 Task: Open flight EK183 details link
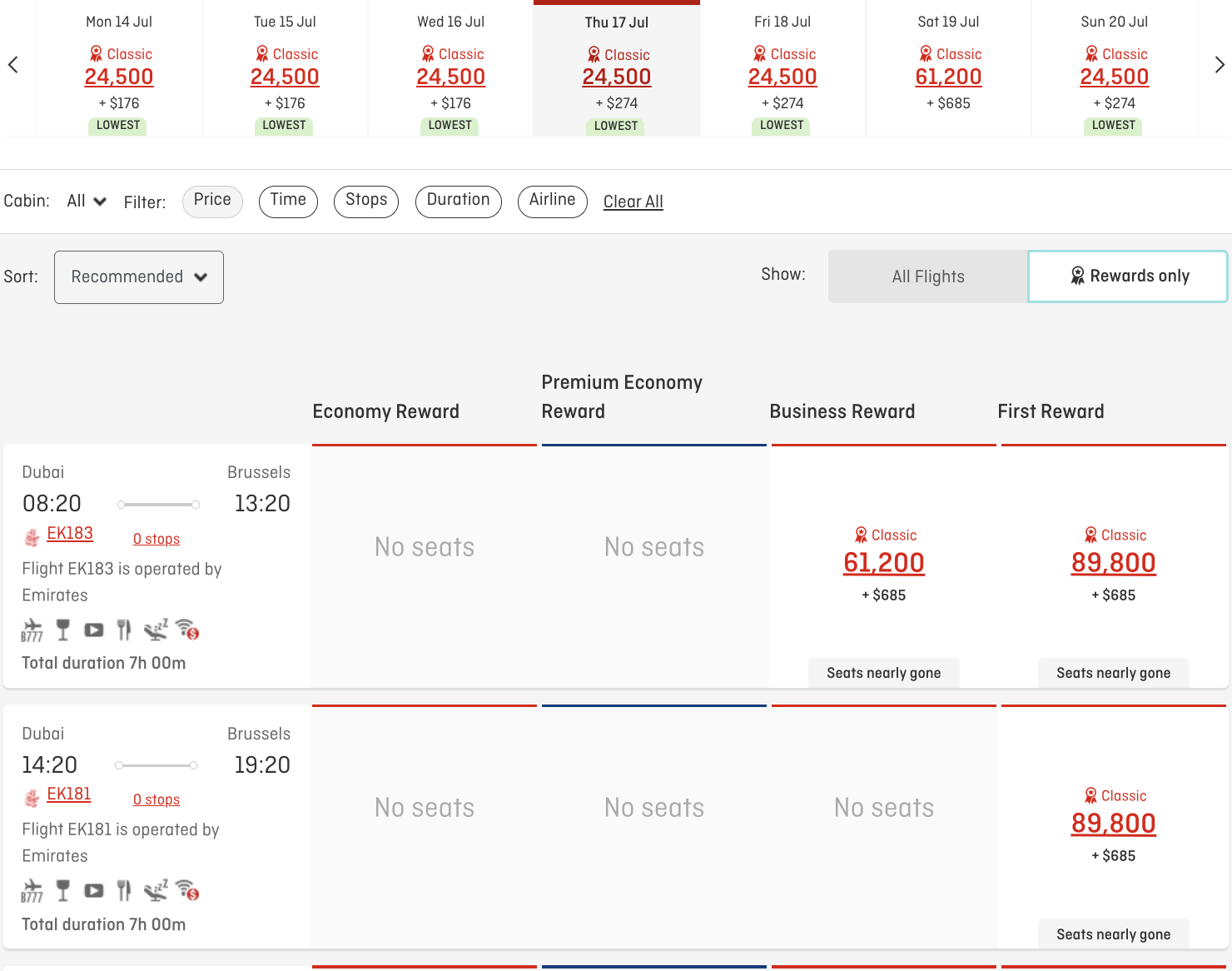coord(70,534)
